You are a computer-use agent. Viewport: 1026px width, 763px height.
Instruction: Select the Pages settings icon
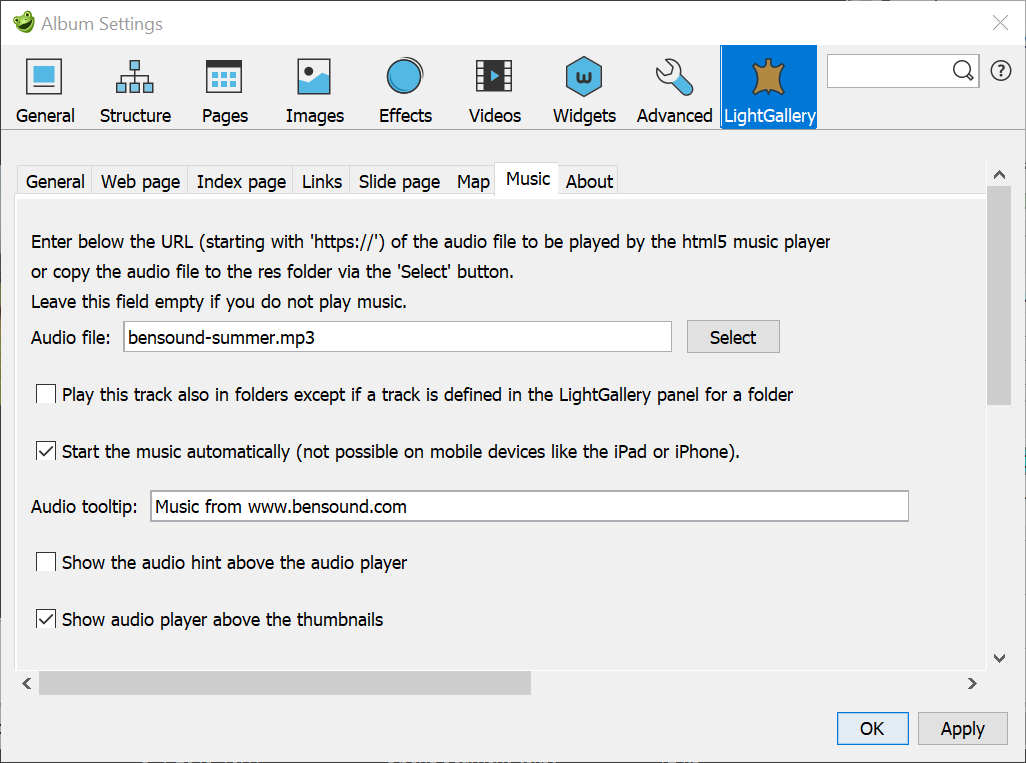[224, 88]
